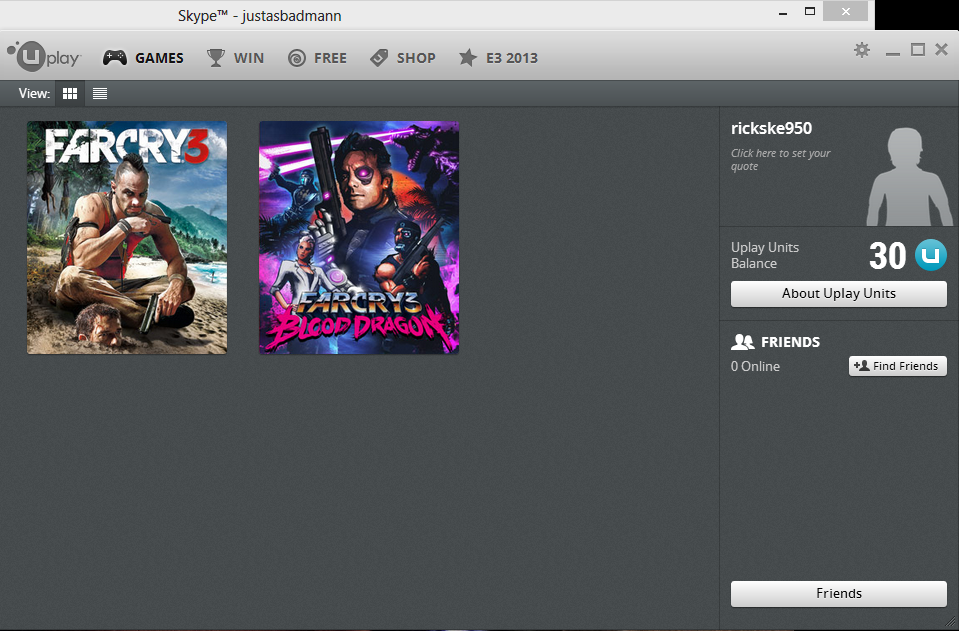
Task: Click the blue Uplay Units icon
Action: click(x=930, y=255)
